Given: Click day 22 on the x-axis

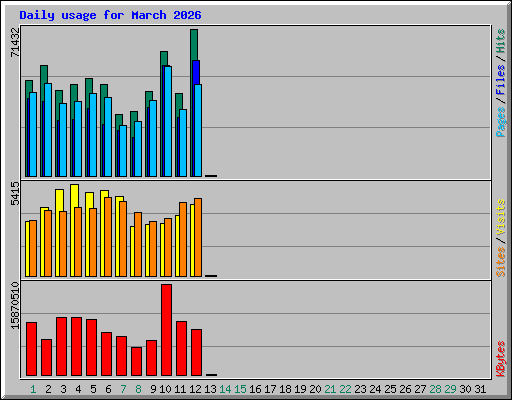Looking at the screenshot, I should pyautogui.click(x=345, y=389).
